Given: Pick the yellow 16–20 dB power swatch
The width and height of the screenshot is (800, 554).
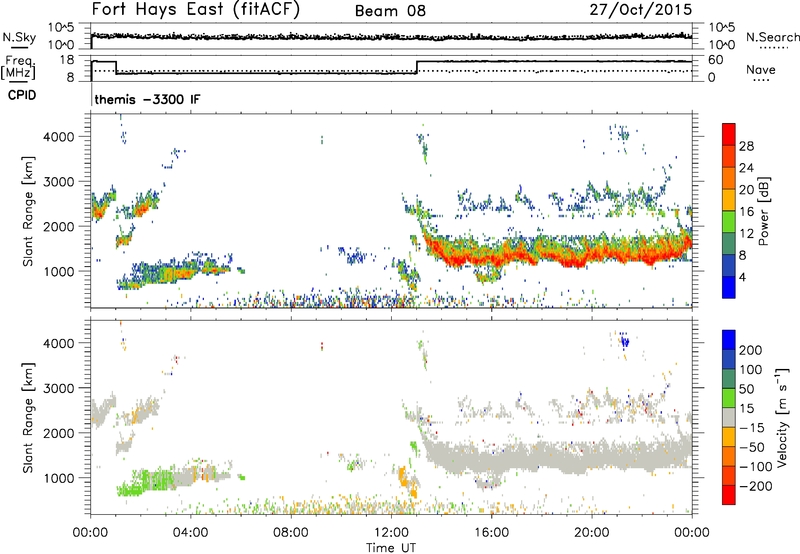Looking at the screenshot, I should [729, 200].
